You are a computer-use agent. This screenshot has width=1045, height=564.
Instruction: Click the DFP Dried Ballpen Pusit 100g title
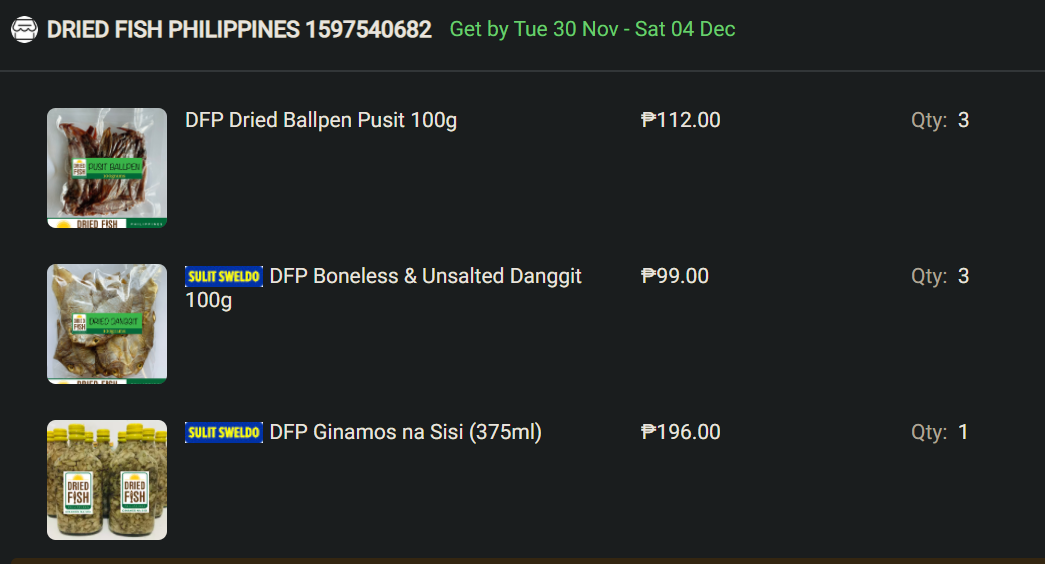click(321, 120)
